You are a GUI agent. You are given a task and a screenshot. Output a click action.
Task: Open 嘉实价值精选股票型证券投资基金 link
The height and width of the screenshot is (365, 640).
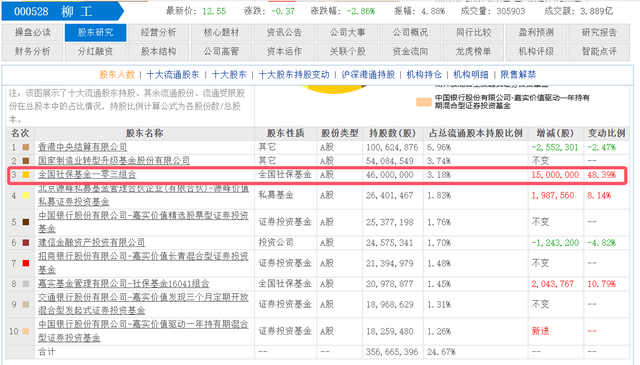click(x=143, y=222)
